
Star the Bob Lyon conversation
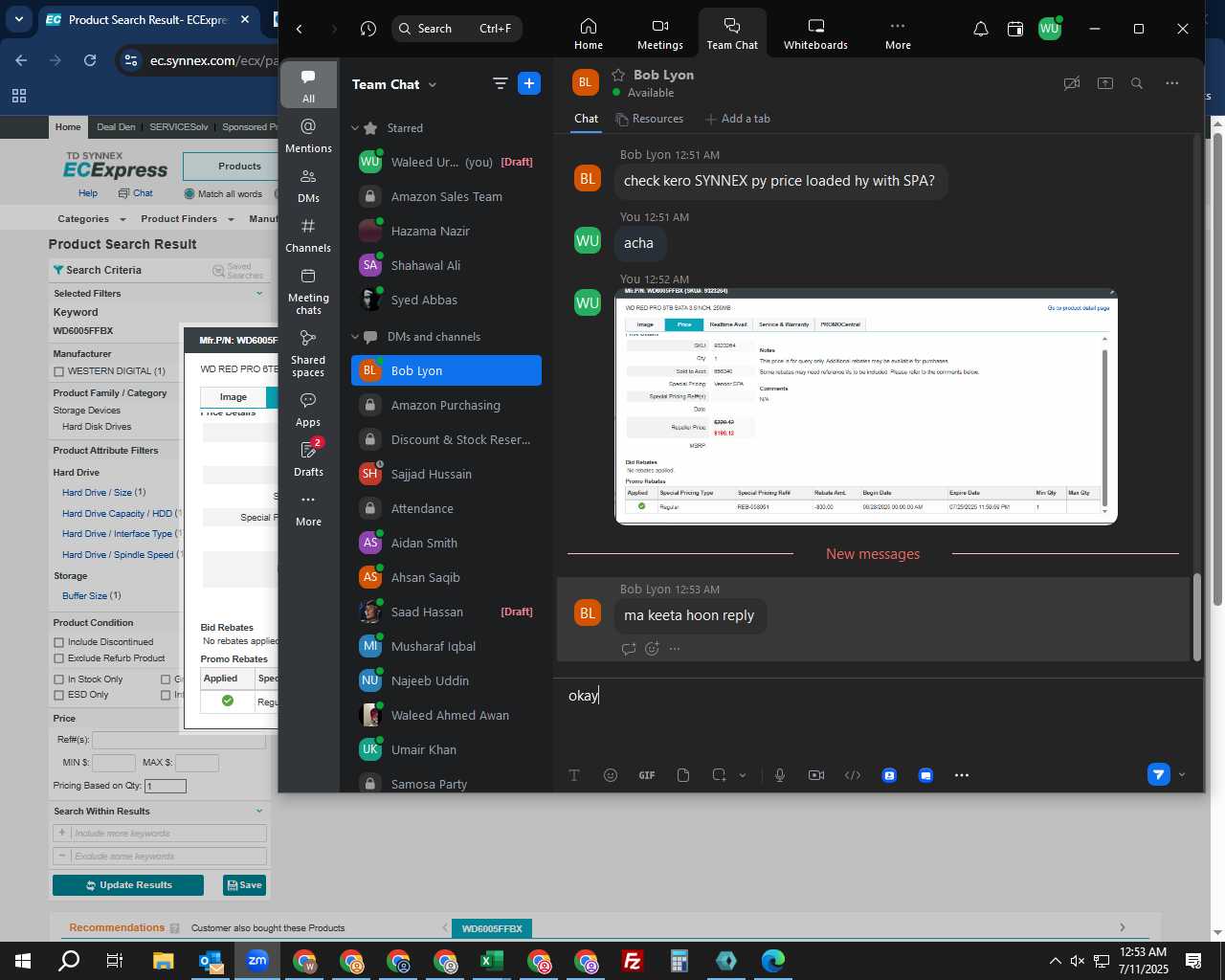[618, 75]
